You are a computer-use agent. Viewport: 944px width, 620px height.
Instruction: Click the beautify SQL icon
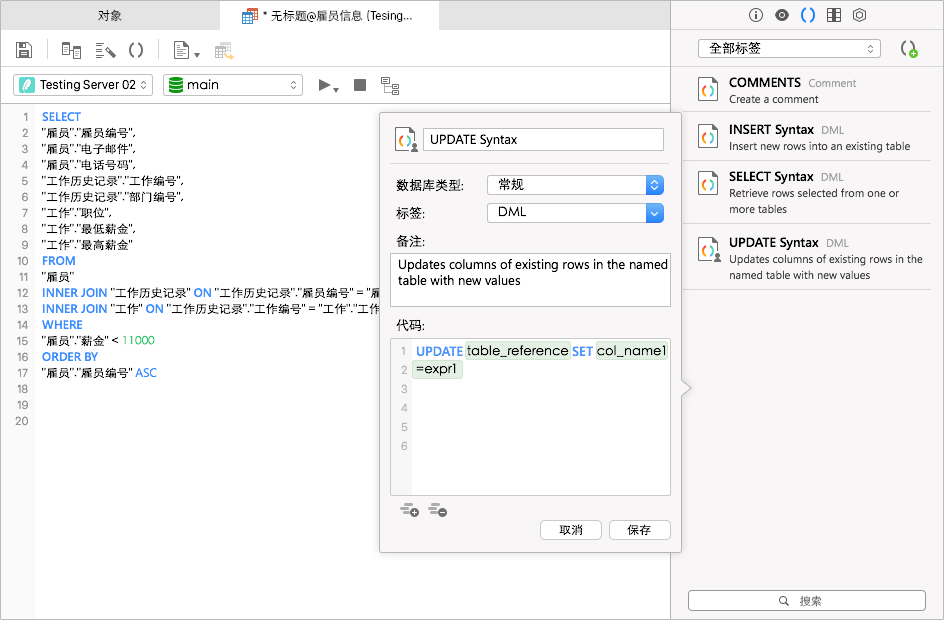[105, 50]
